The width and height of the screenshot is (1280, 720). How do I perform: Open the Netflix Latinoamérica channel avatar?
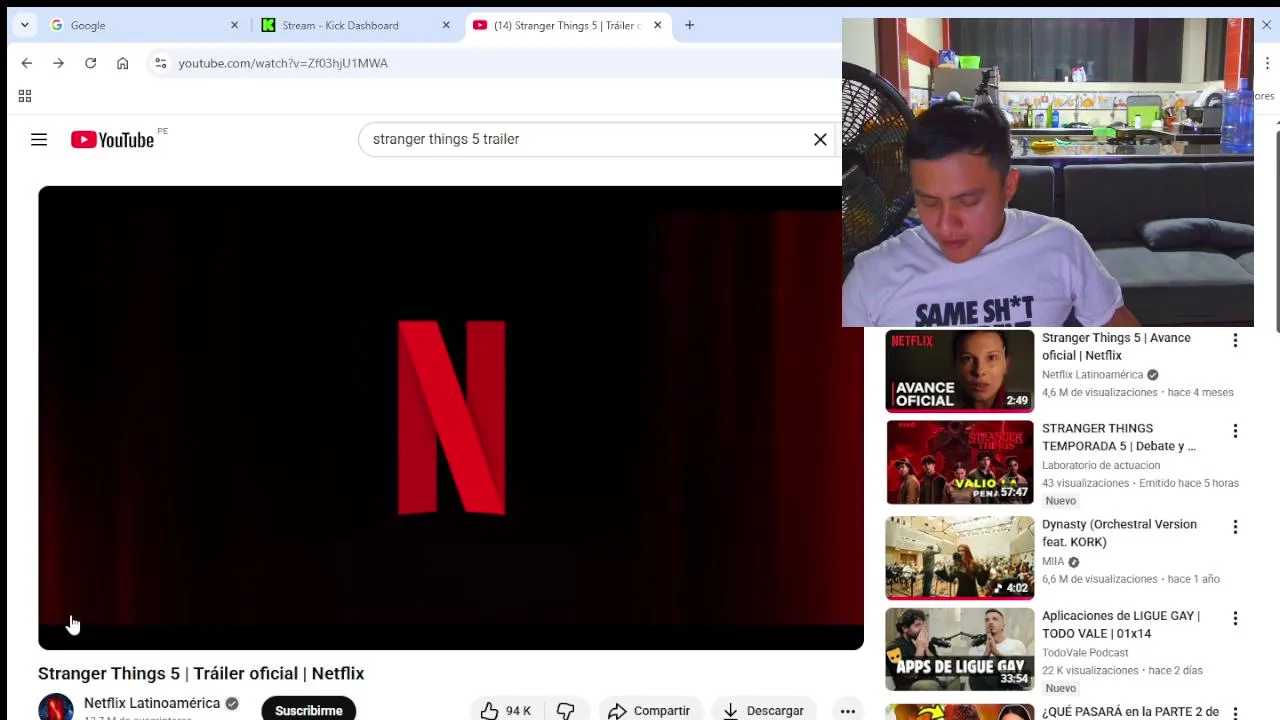56,707
